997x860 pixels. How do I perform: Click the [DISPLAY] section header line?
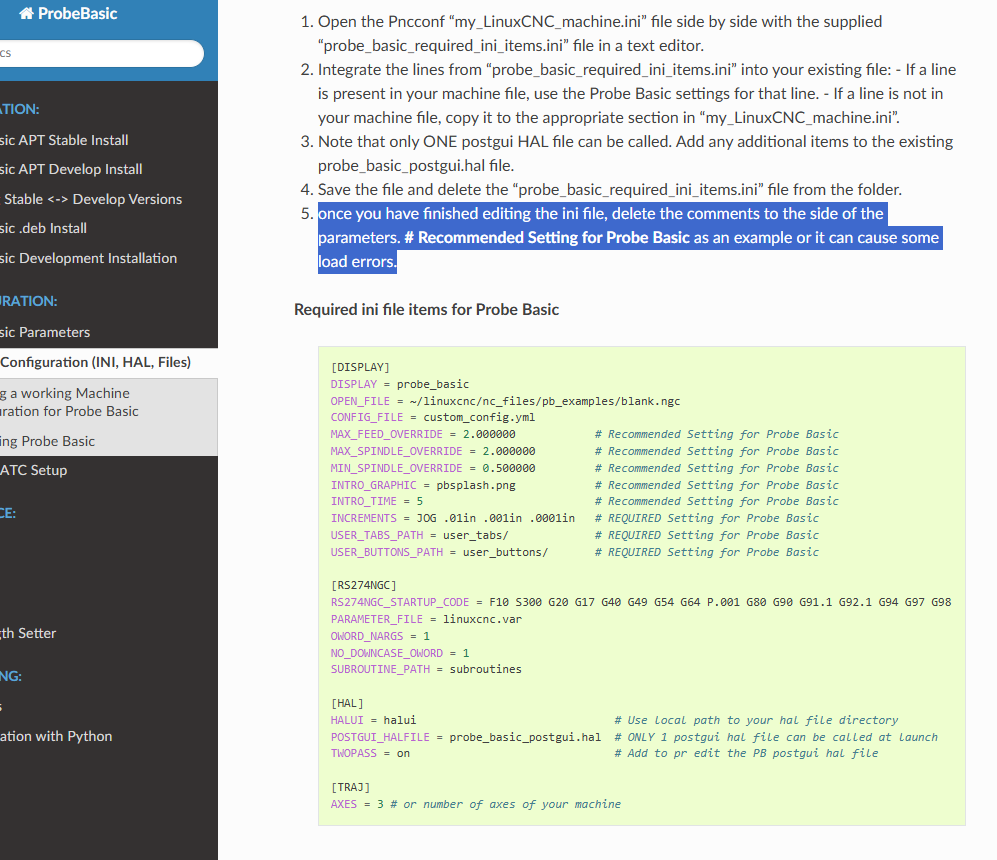point(360,367)
